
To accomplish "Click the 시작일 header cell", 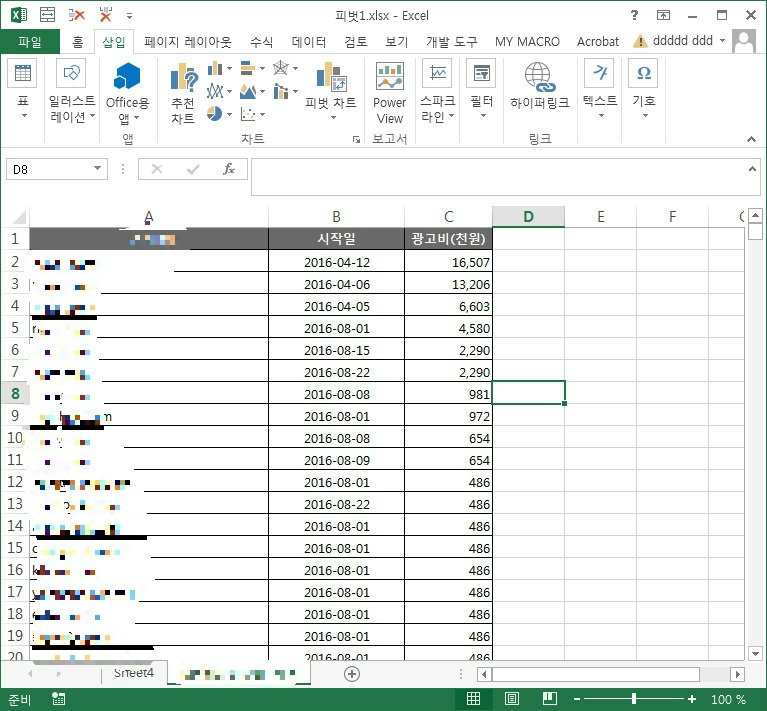I will click(337, 239).
